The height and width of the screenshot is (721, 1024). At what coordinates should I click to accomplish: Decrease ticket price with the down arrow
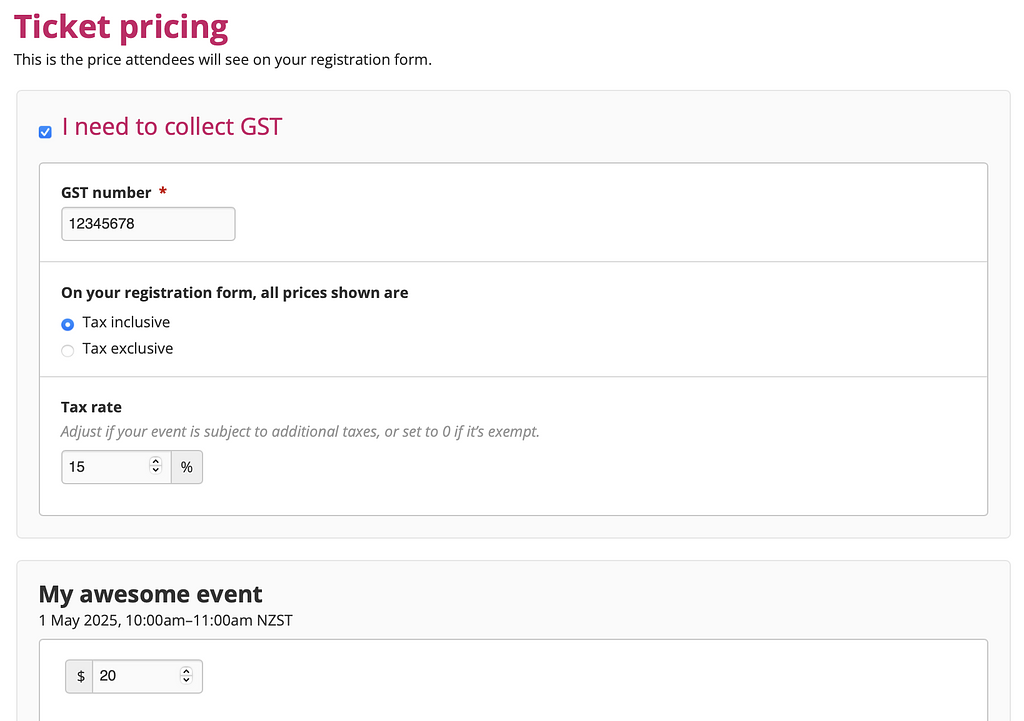coord(186,679)
